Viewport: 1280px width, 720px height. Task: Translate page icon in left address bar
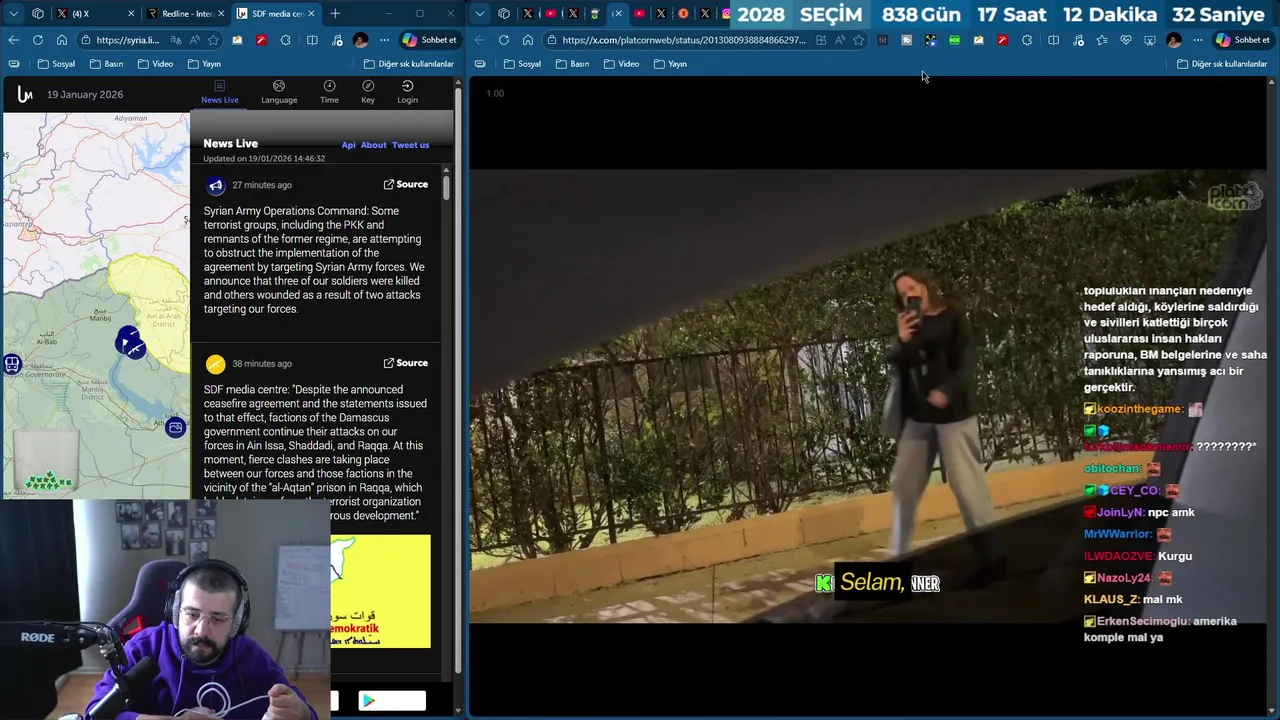[176, 40]
